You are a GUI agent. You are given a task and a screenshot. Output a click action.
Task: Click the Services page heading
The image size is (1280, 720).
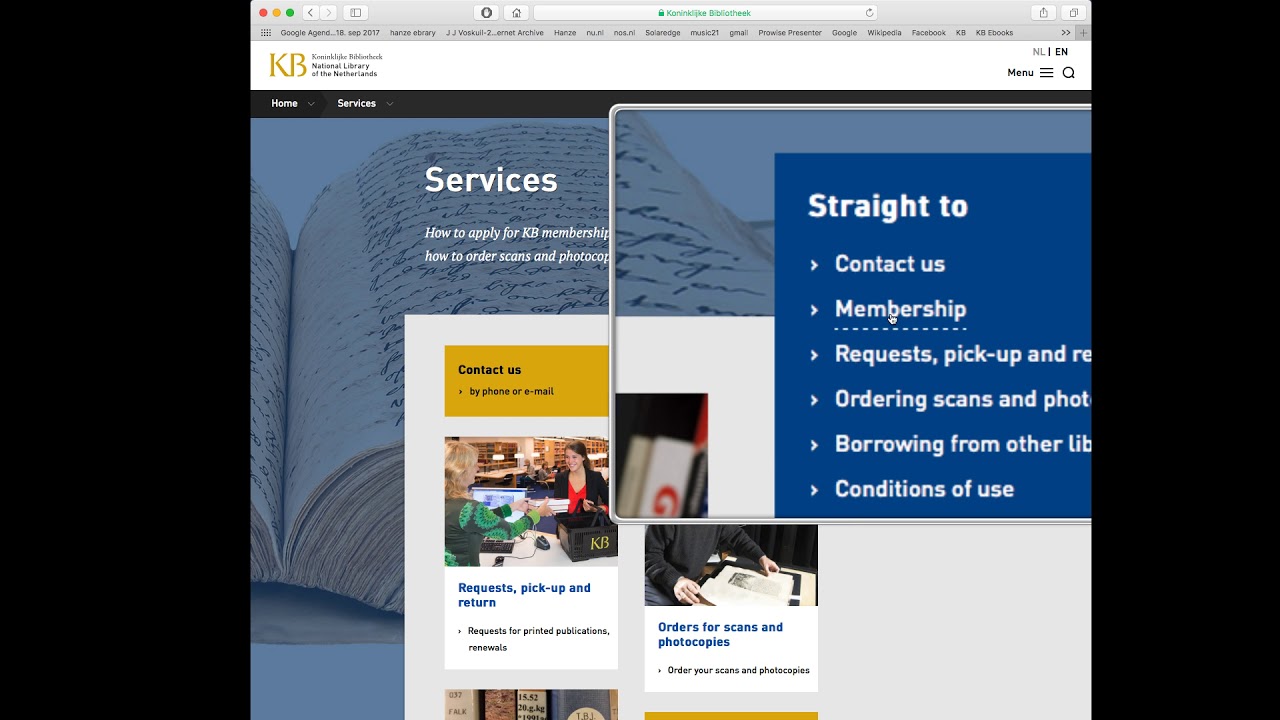click(491, 180)
